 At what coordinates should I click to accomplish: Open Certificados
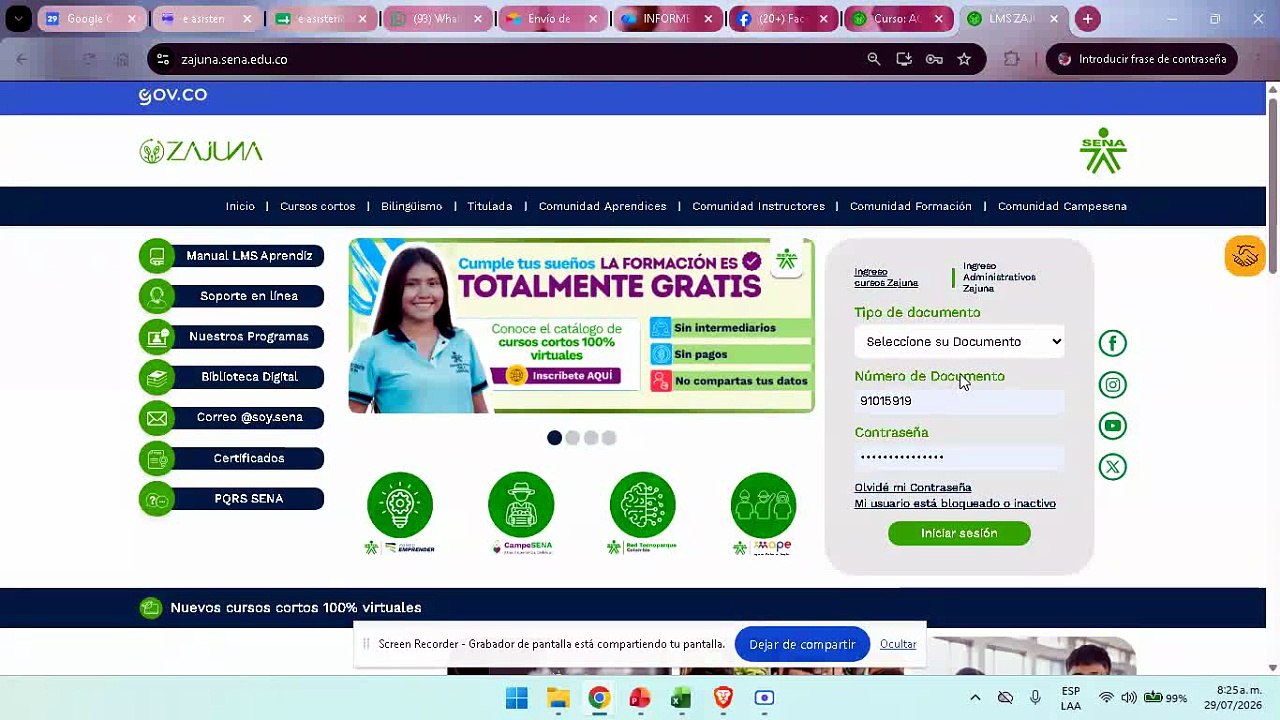pos(232,458)
